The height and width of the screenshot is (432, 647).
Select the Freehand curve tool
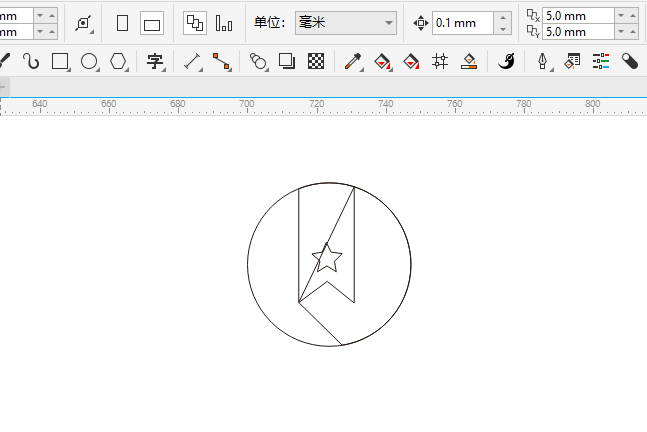31,61
